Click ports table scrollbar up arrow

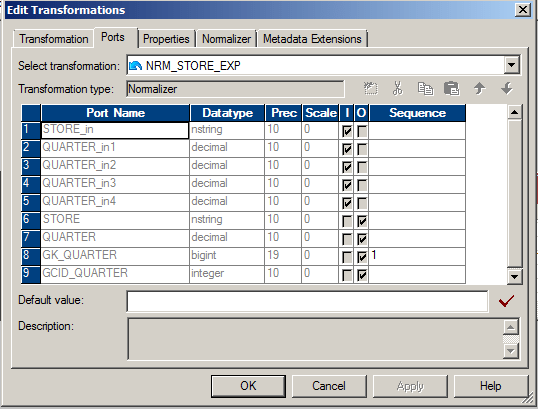click(514, 112)
